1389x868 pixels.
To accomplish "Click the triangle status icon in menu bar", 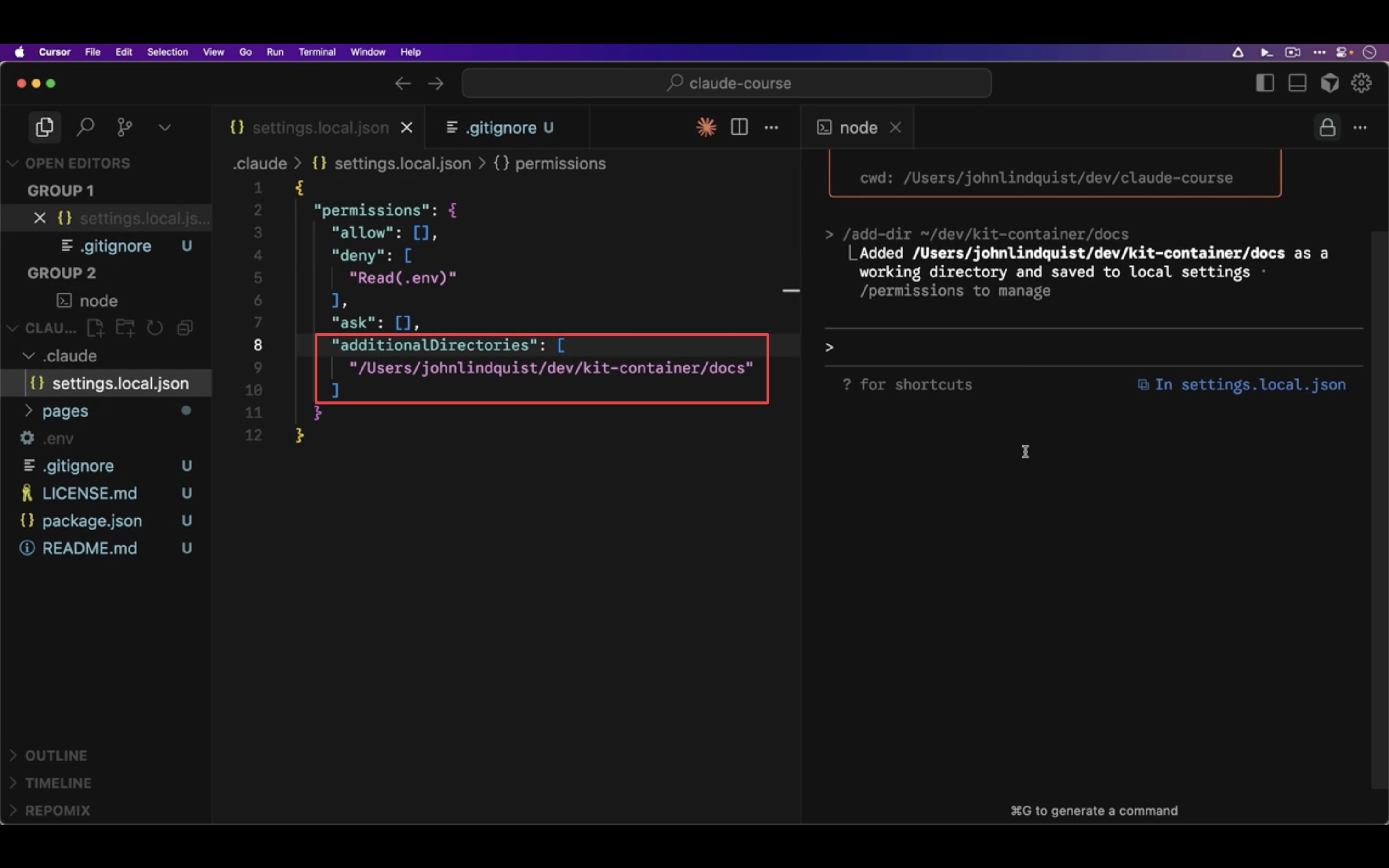I will coord(1238,52).
